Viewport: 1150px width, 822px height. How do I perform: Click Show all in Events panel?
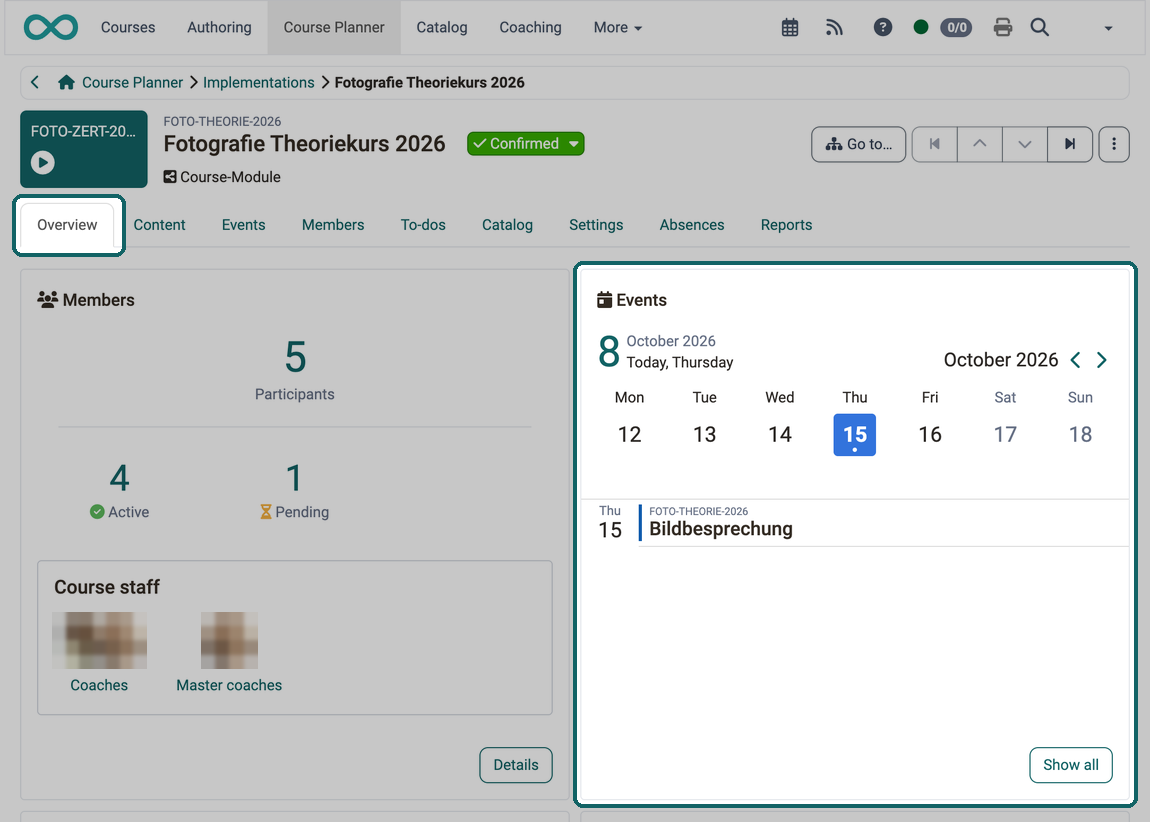point(1071,765)
